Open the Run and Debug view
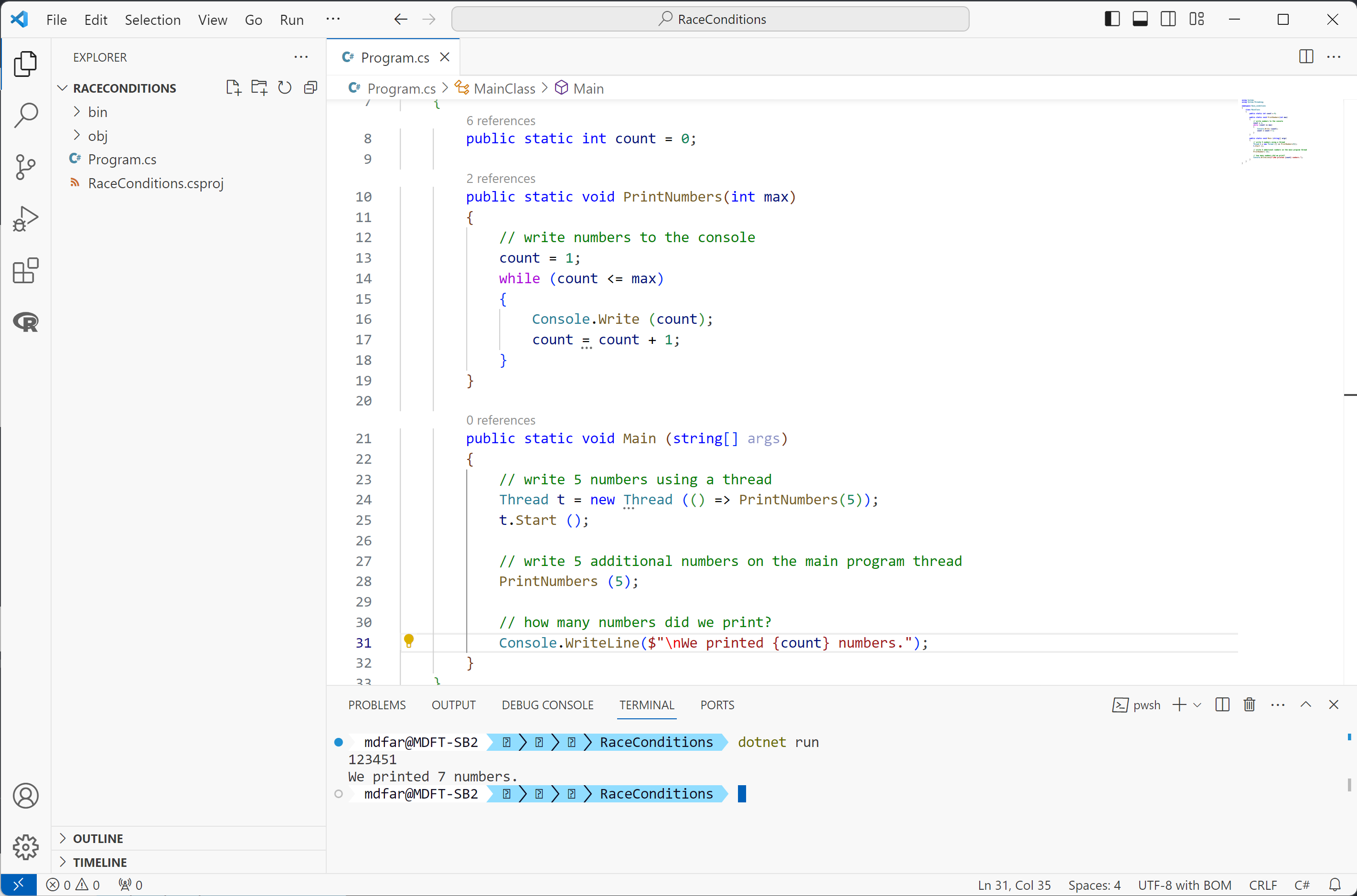Viewport: 1357px width, 896px height. coord(26,218)
